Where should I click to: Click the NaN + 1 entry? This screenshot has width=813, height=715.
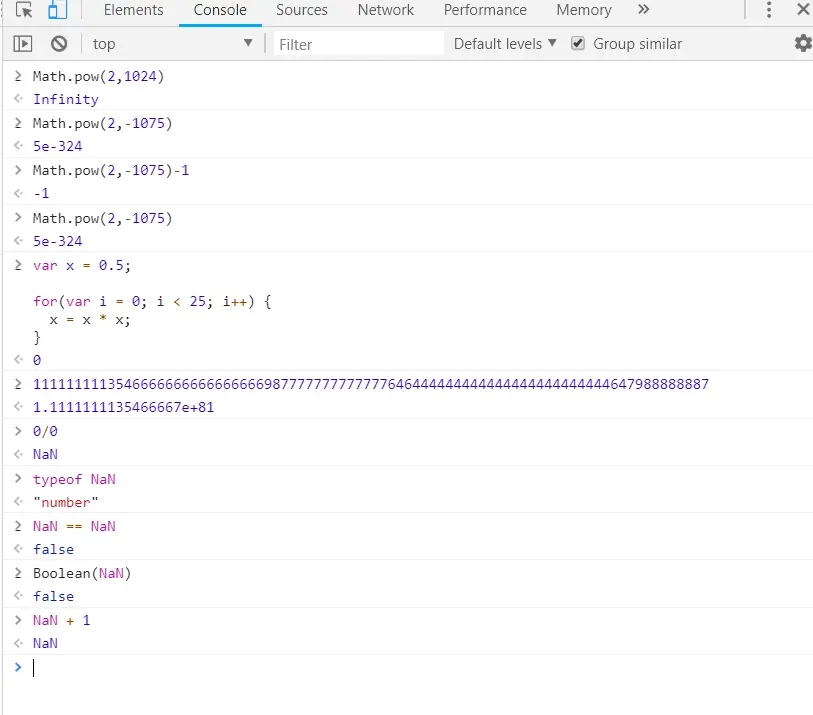tap(62, 621)
